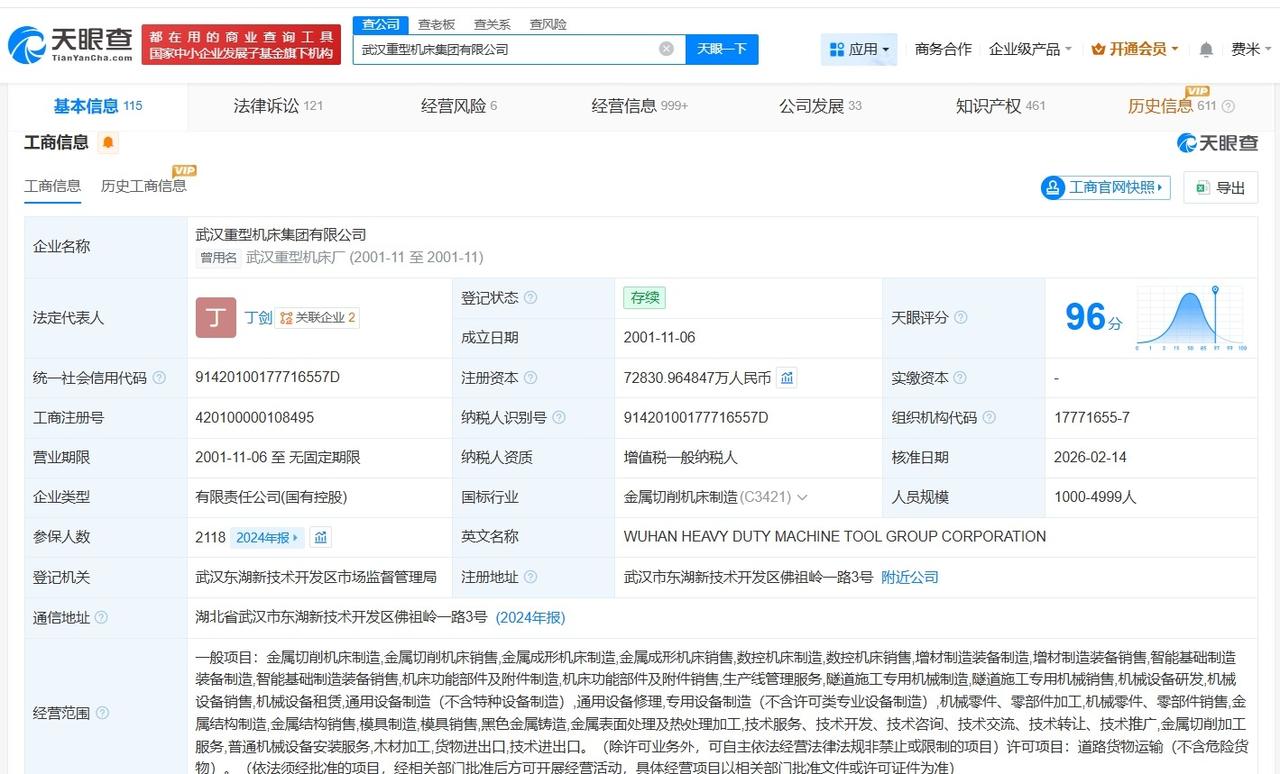Click the help icon next to 历史信息 611
Viewport: 1280px width, 774px height.
pyautogui.click(x=1228, y=106)
